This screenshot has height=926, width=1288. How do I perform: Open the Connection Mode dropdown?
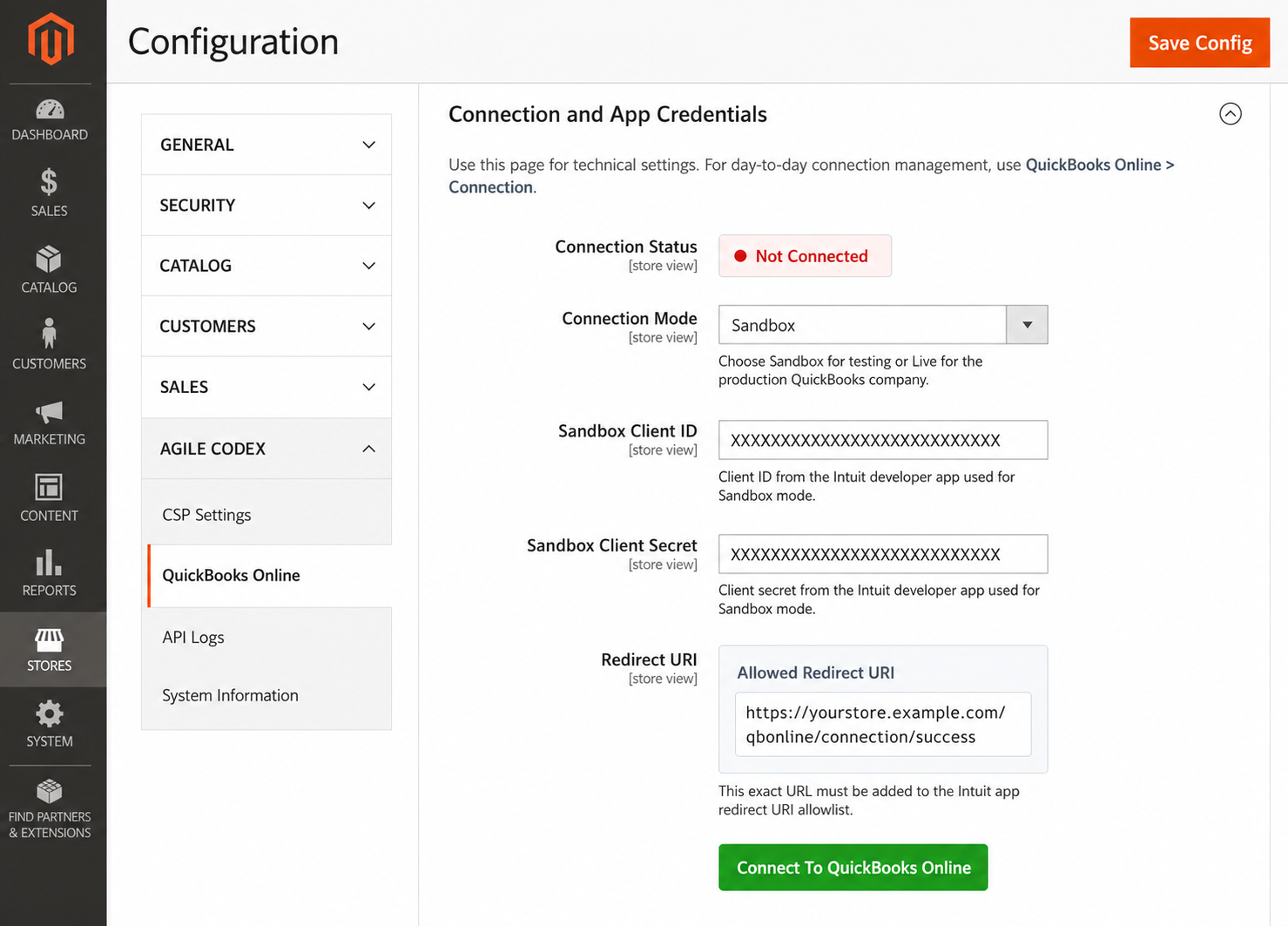[882, 325]
